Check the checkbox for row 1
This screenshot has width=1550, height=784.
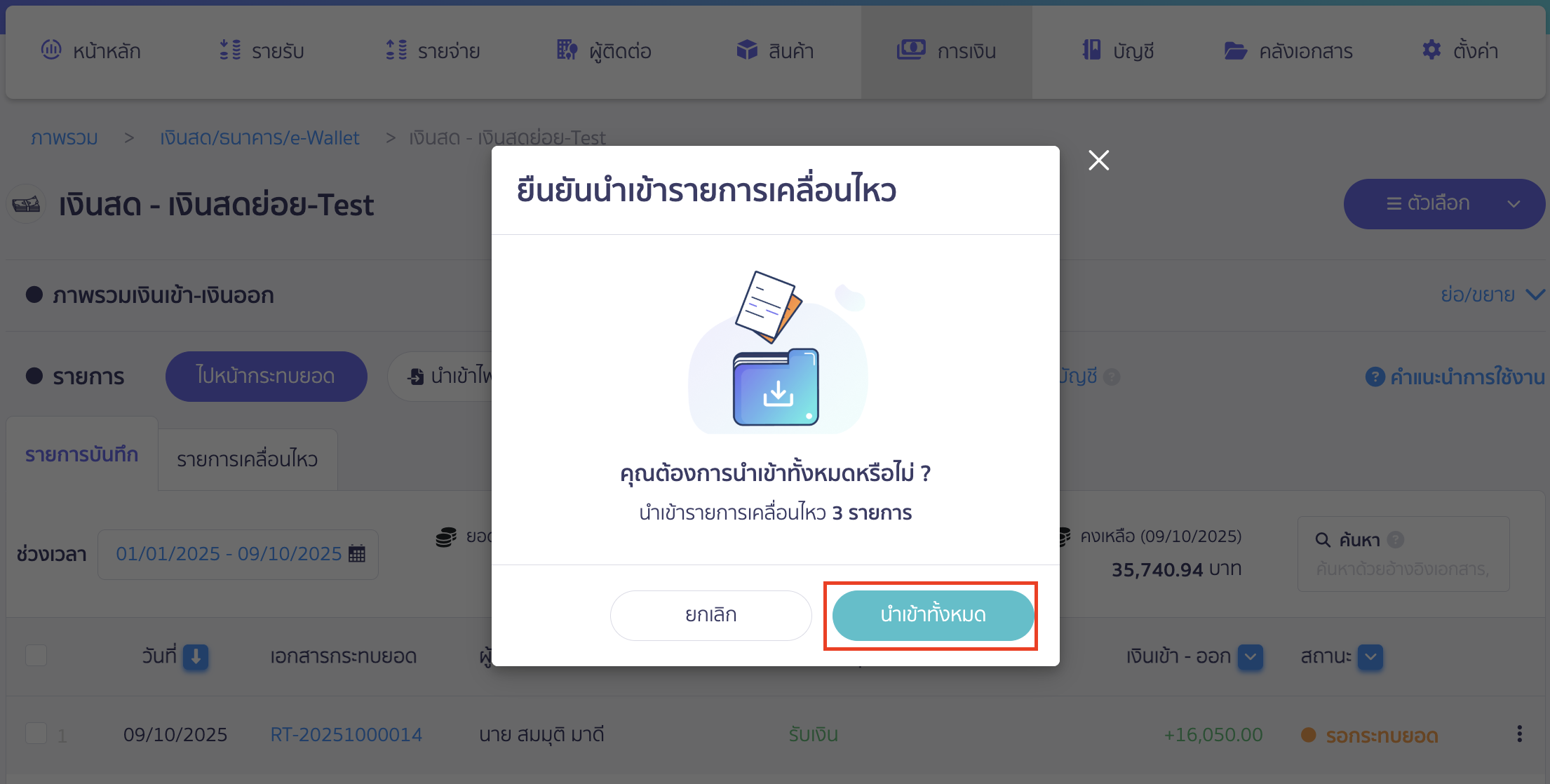coord(36,734)
